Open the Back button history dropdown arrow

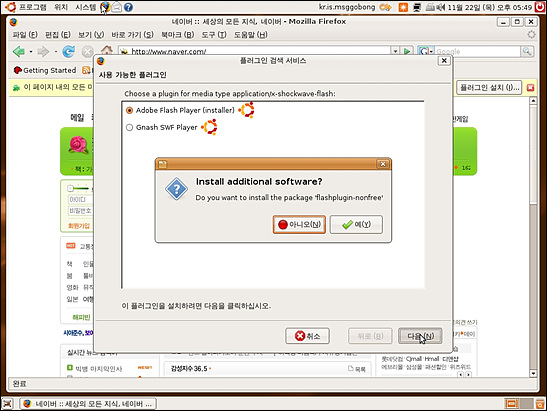[31, 52]
